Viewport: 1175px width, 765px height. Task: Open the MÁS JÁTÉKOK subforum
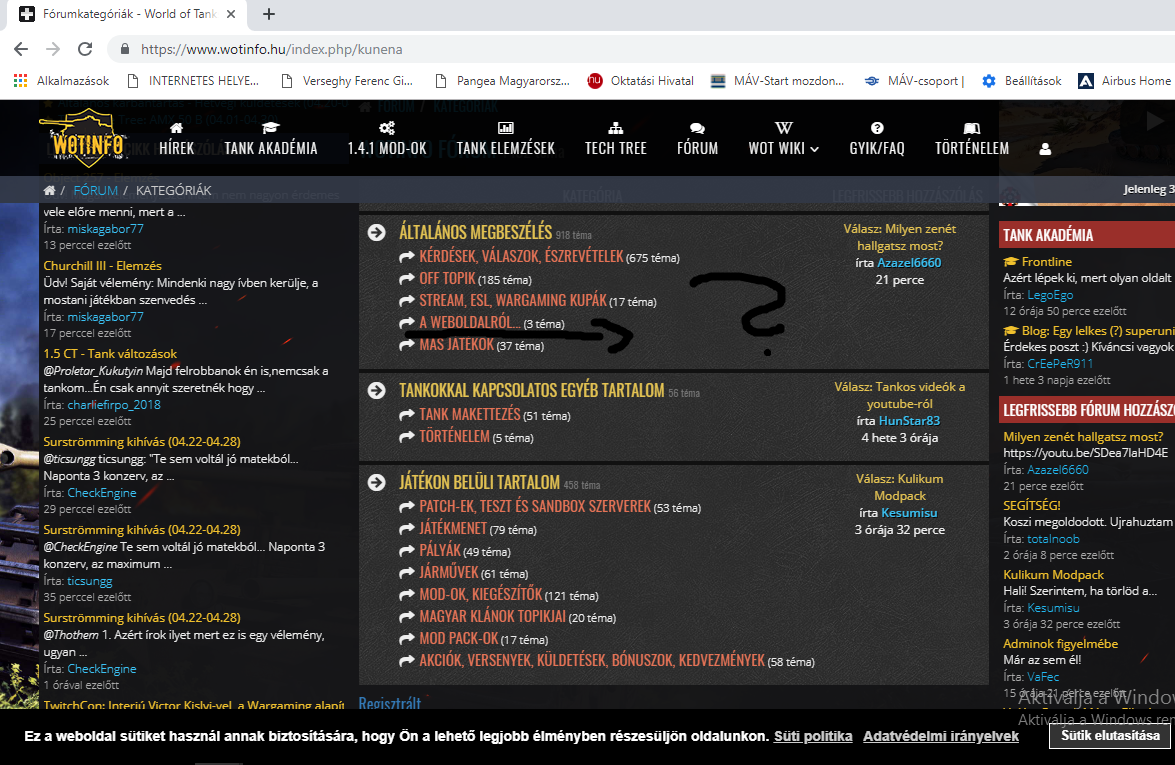pos(456,345)
